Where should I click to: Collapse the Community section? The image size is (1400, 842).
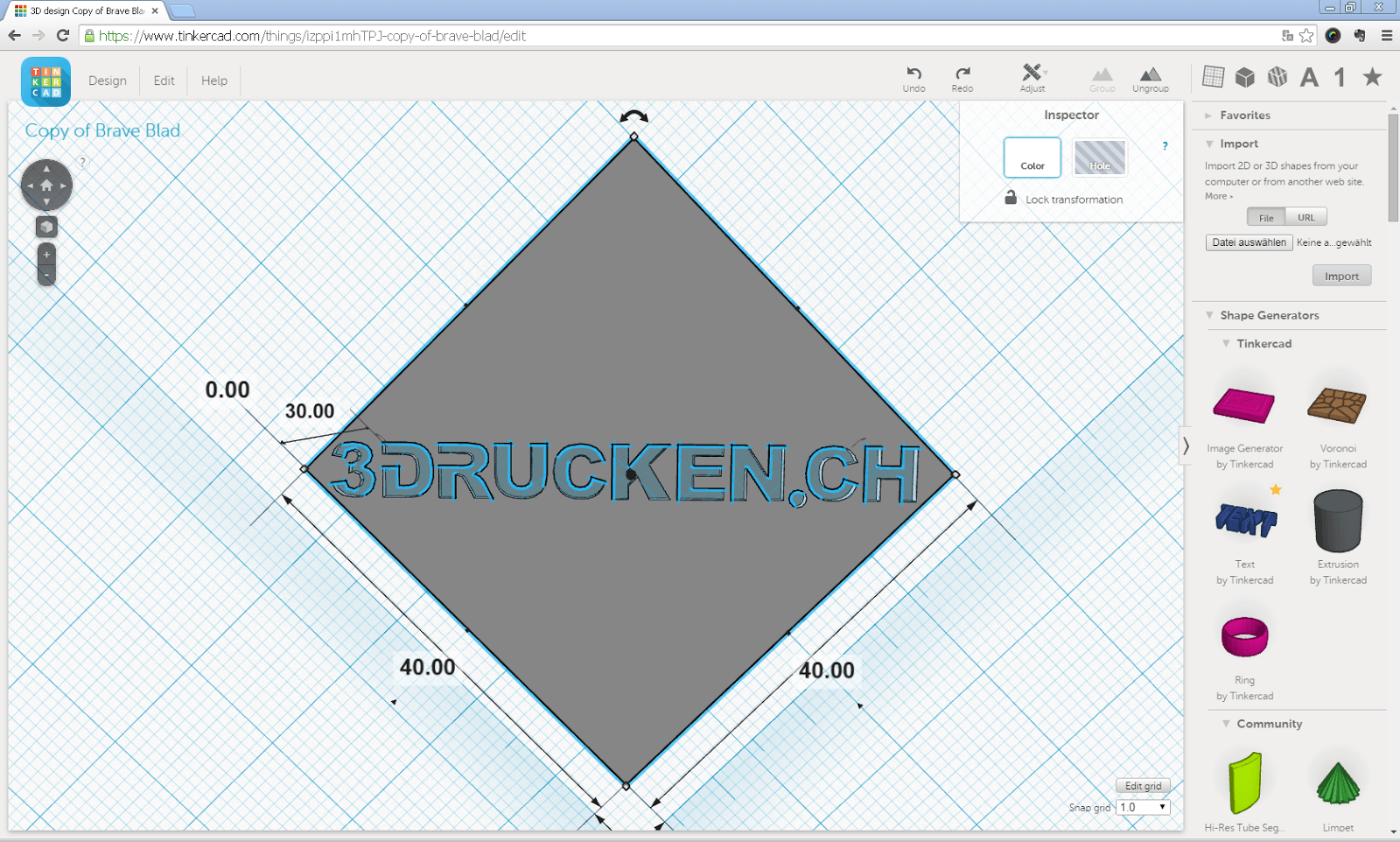pos(1225,724)
